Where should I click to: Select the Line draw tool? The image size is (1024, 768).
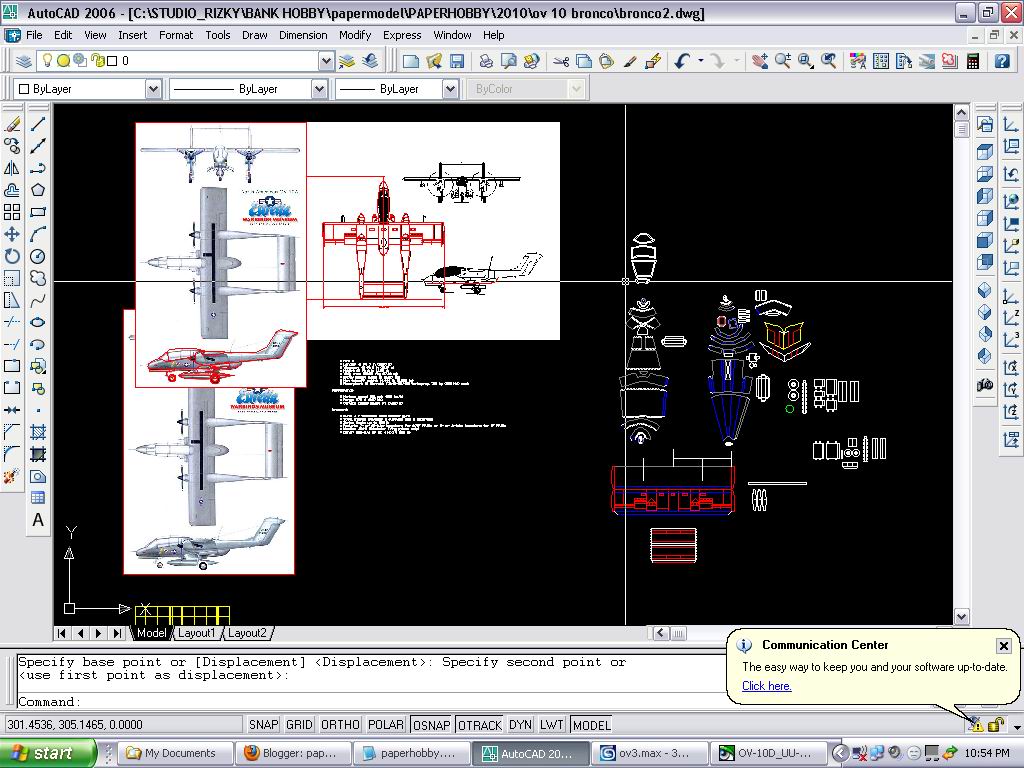coord(38,124)
